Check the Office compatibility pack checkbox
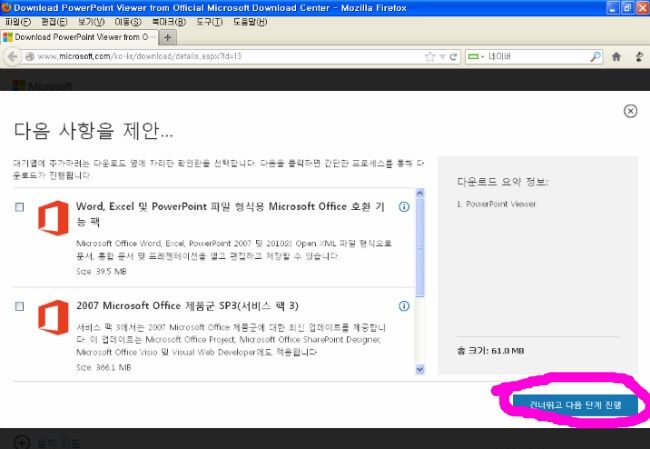650x449 pixels. (x=19, y=207)
